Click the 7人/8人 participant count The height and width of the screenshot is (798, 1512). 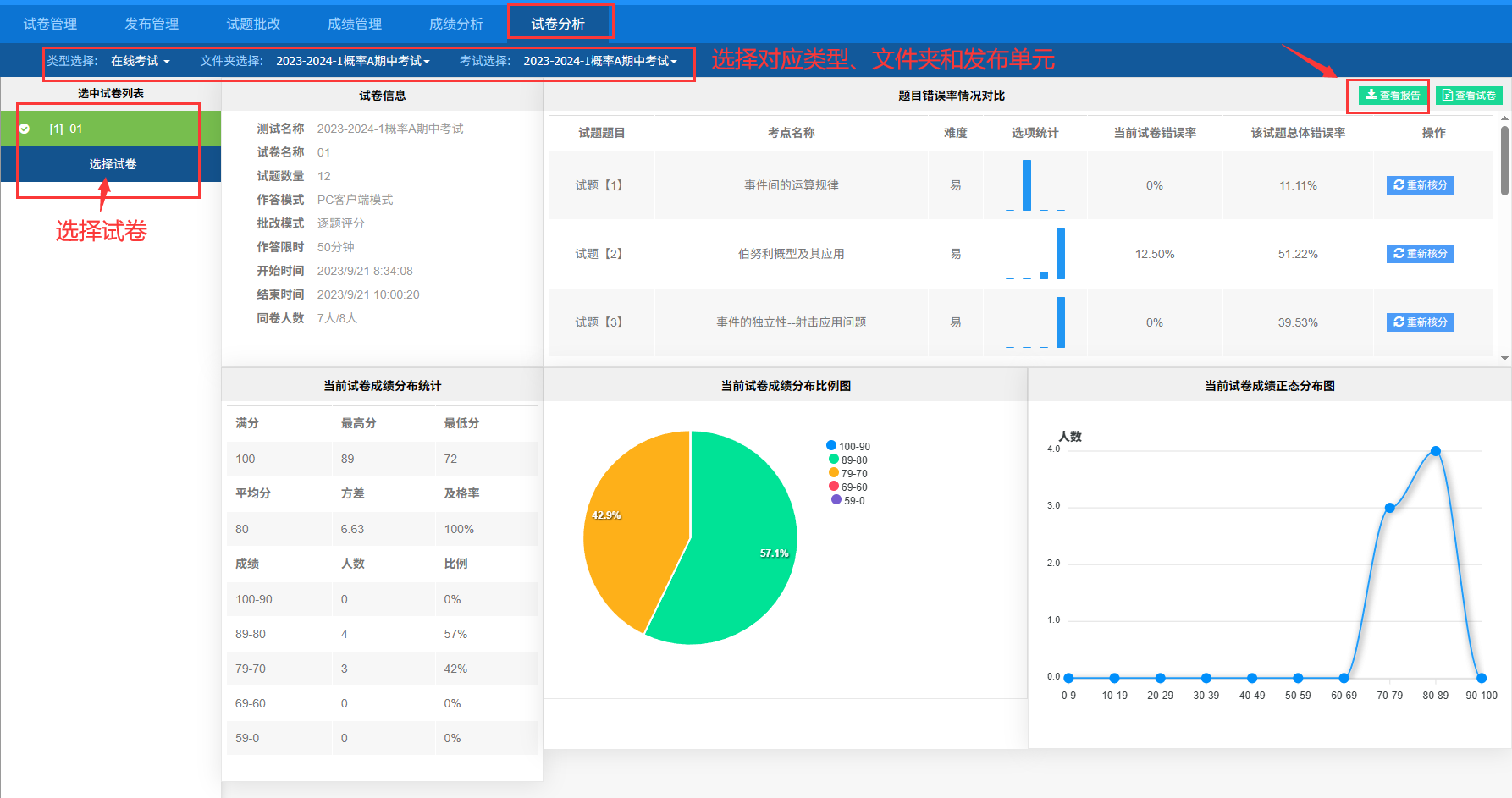[x=337, y=318]
